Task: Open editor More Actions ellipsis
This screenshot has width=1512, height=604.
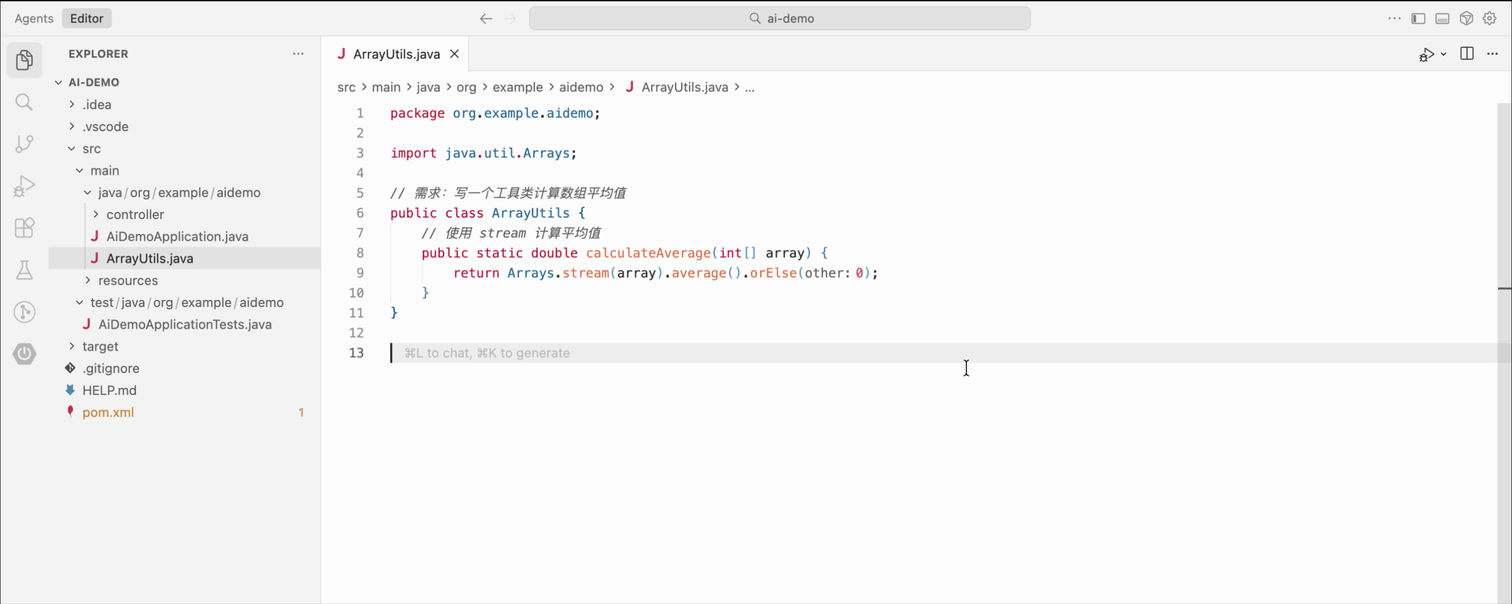Action: coord(1492,54)
